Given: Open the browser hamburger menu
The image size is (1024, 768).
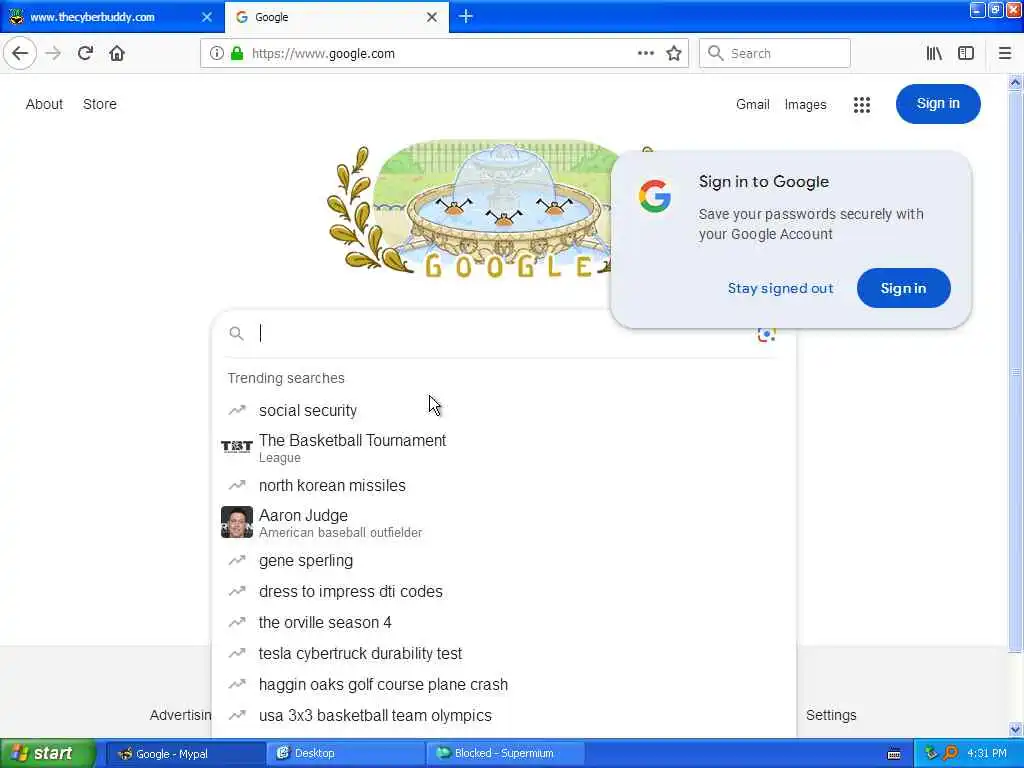Looking at the screenshot, I should (1004, 54).
